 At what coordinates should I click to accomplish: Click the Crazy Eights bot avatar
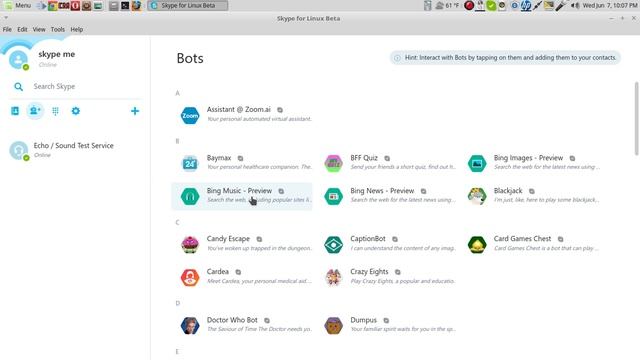coord(333,278)
